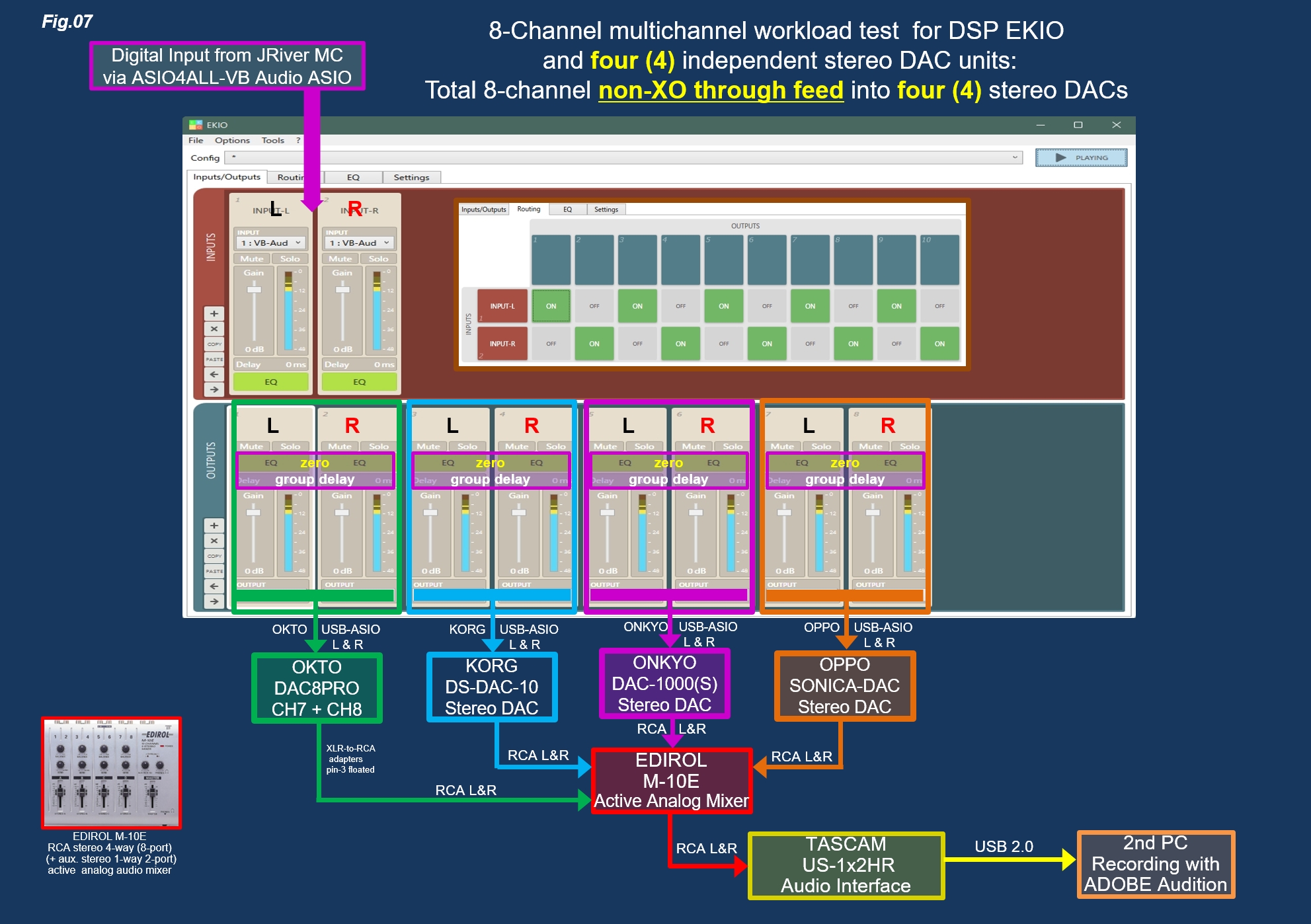The width and height of the screenshot is (1311, 924).
Task: Open the Config preset dropdown
Action: 623,158
